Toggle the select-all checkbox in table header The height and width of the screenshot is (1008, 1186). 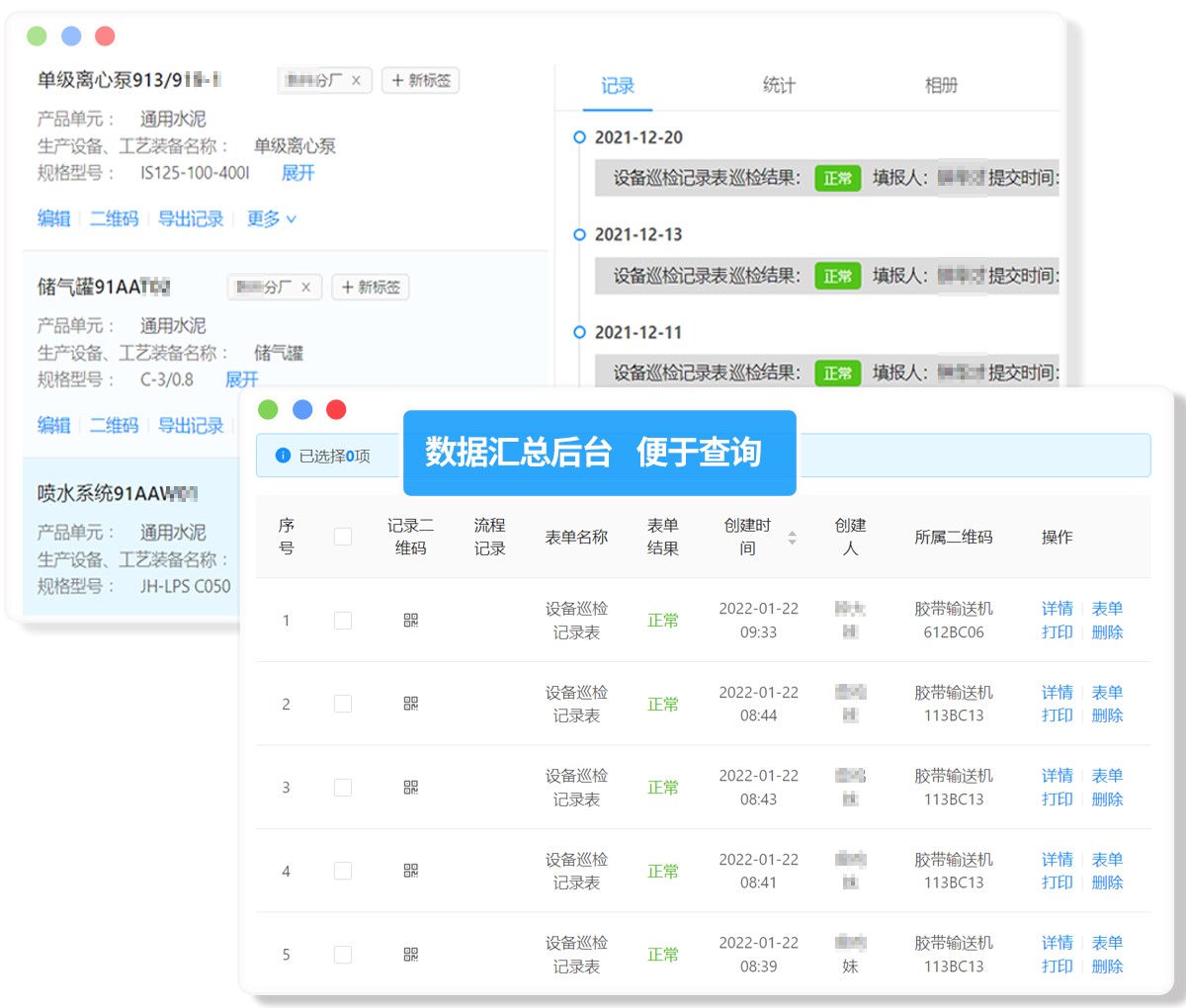(343, 537)
